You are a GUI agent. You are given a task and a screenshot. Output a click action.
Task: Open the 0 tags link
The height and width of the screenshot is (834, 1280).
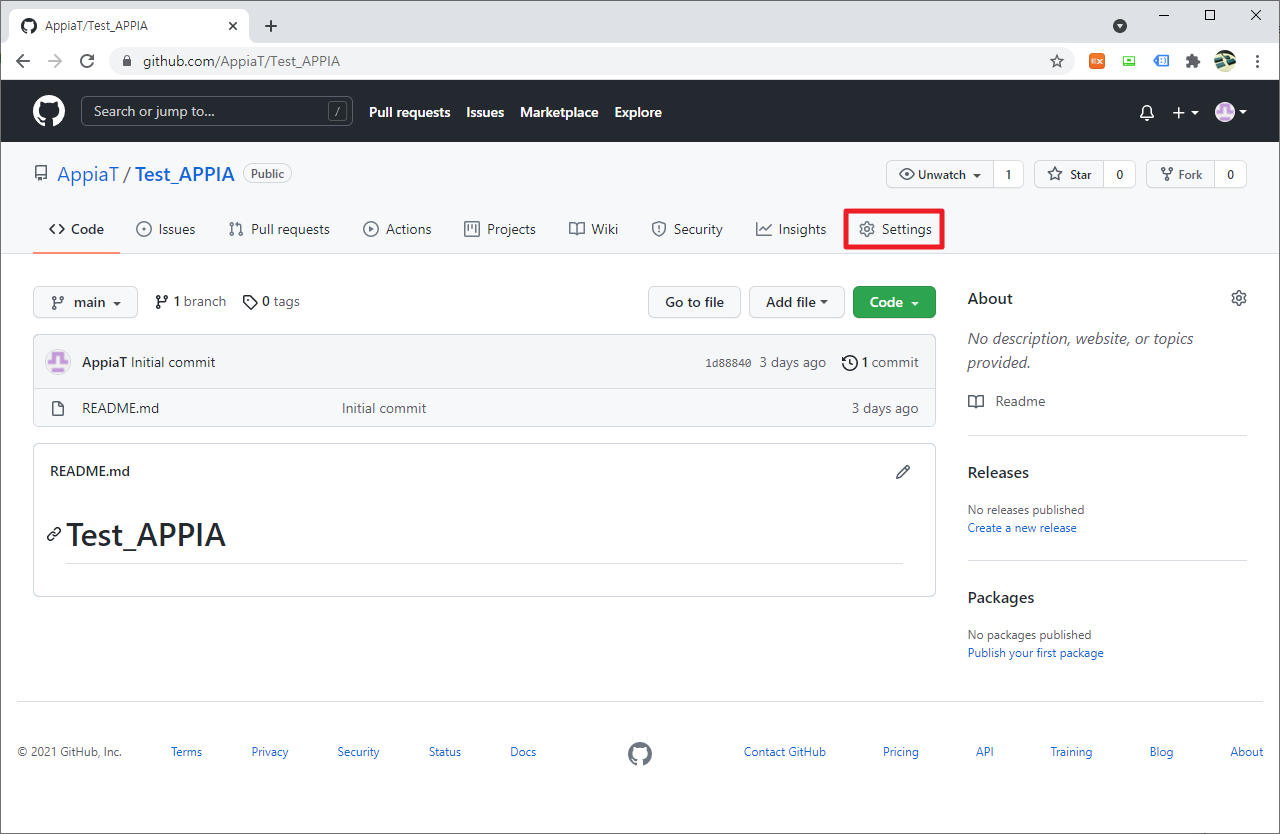tap(271, 301)
